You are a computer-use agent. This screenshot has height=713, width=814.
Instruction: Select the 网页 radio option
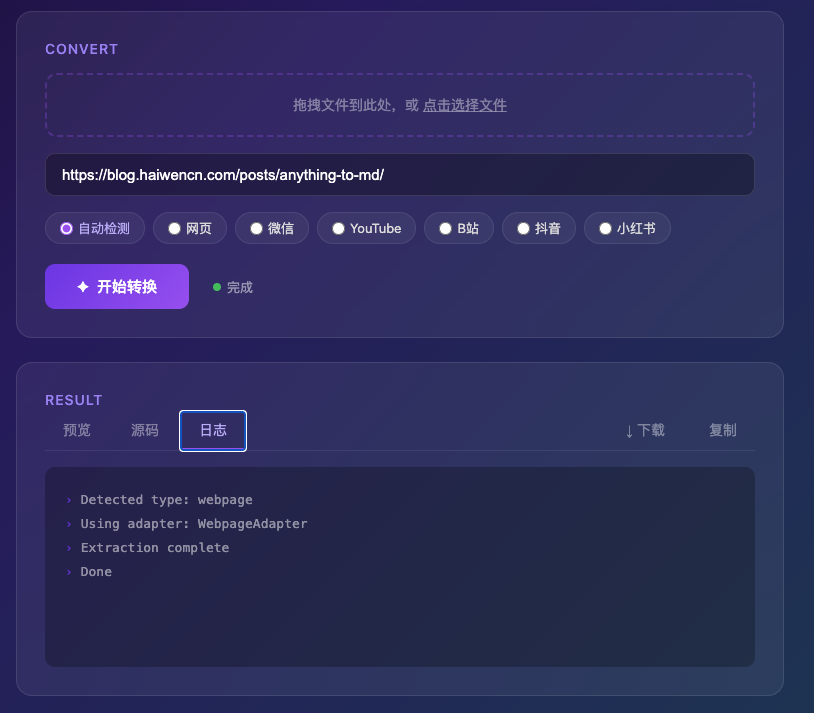tap(174, 228)
